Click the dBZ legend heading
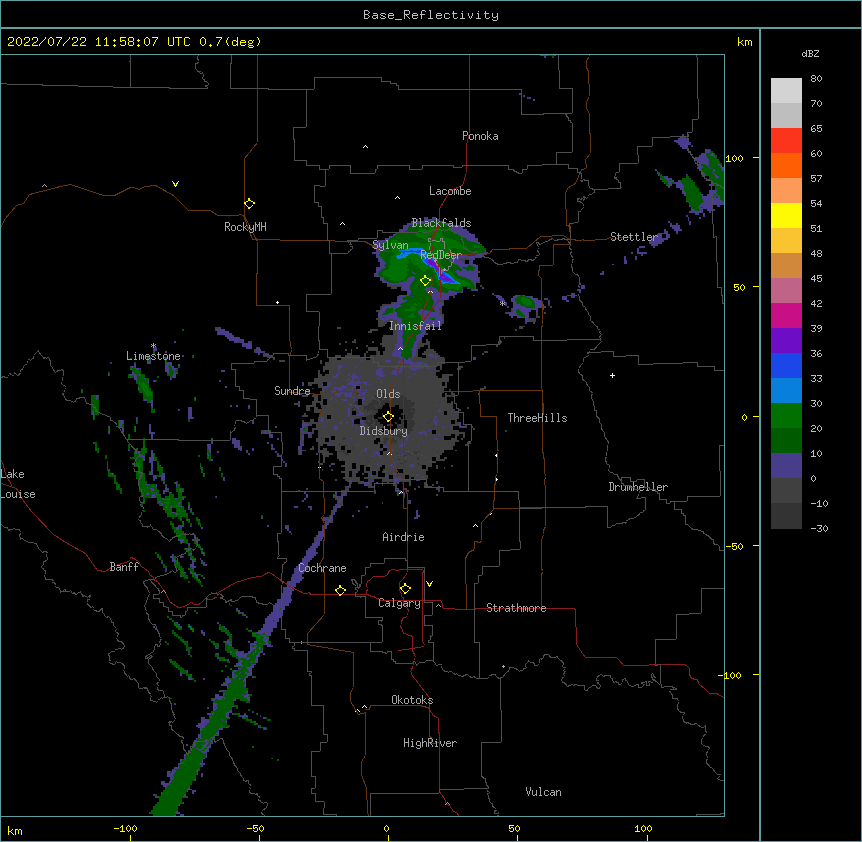 [x=810, y=53]
